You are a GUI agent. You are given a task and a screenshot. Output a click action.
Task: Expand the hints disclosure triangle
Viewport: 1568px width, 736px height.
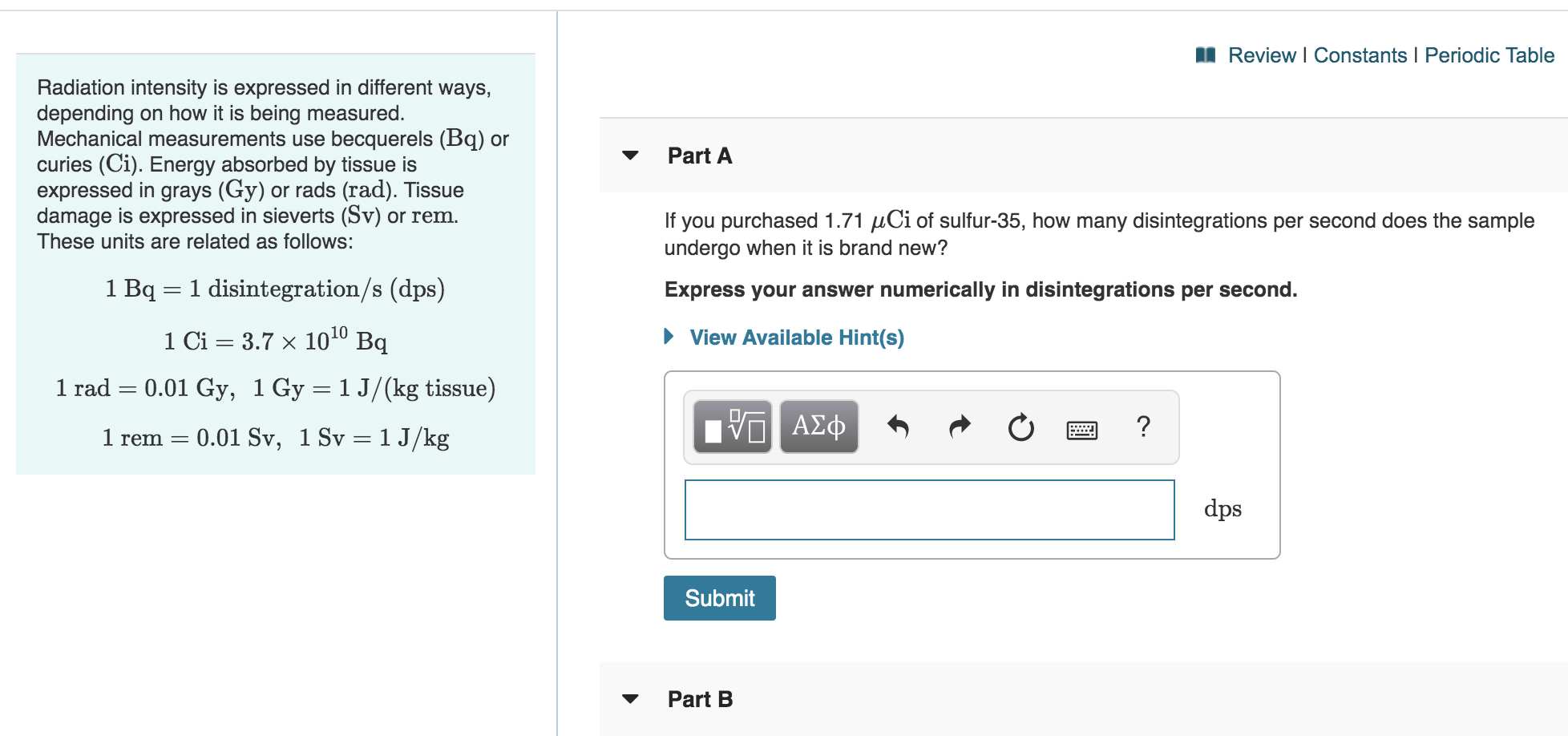(668, 337)
